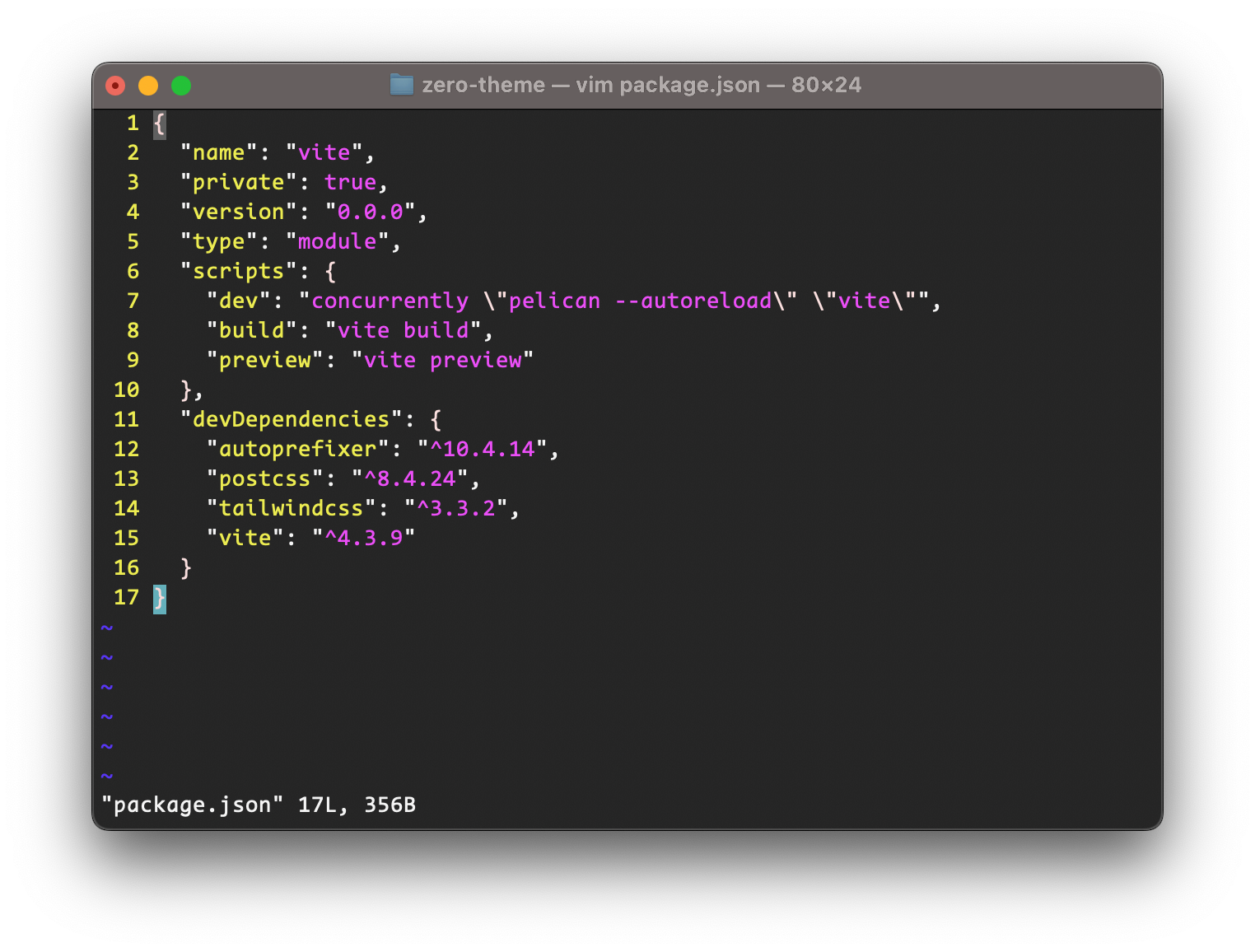Click the "name" key on line 2
The width and height of the screenshot is (1255, 952).
(x=218, y=153)
